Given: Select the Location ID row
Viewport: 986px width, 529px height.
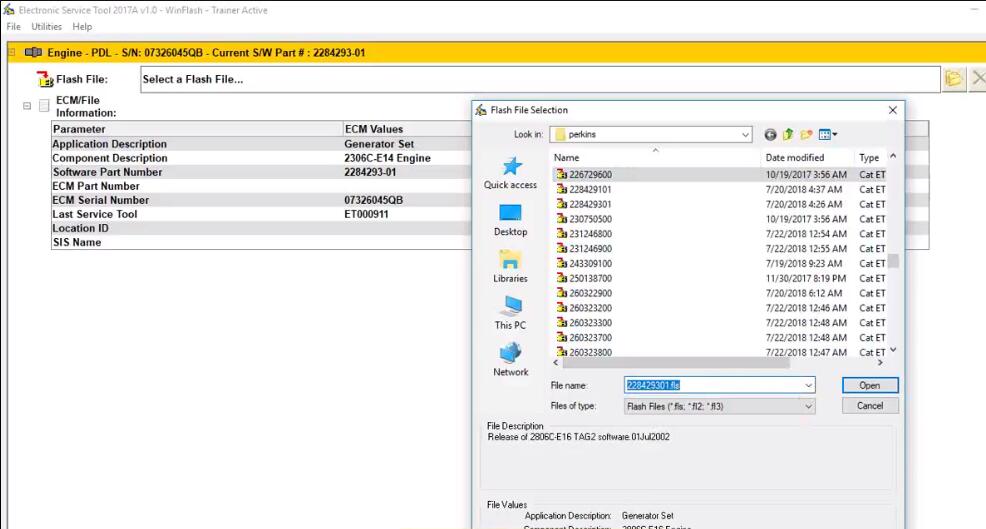Looking at the screenshot, I should 261,228.
